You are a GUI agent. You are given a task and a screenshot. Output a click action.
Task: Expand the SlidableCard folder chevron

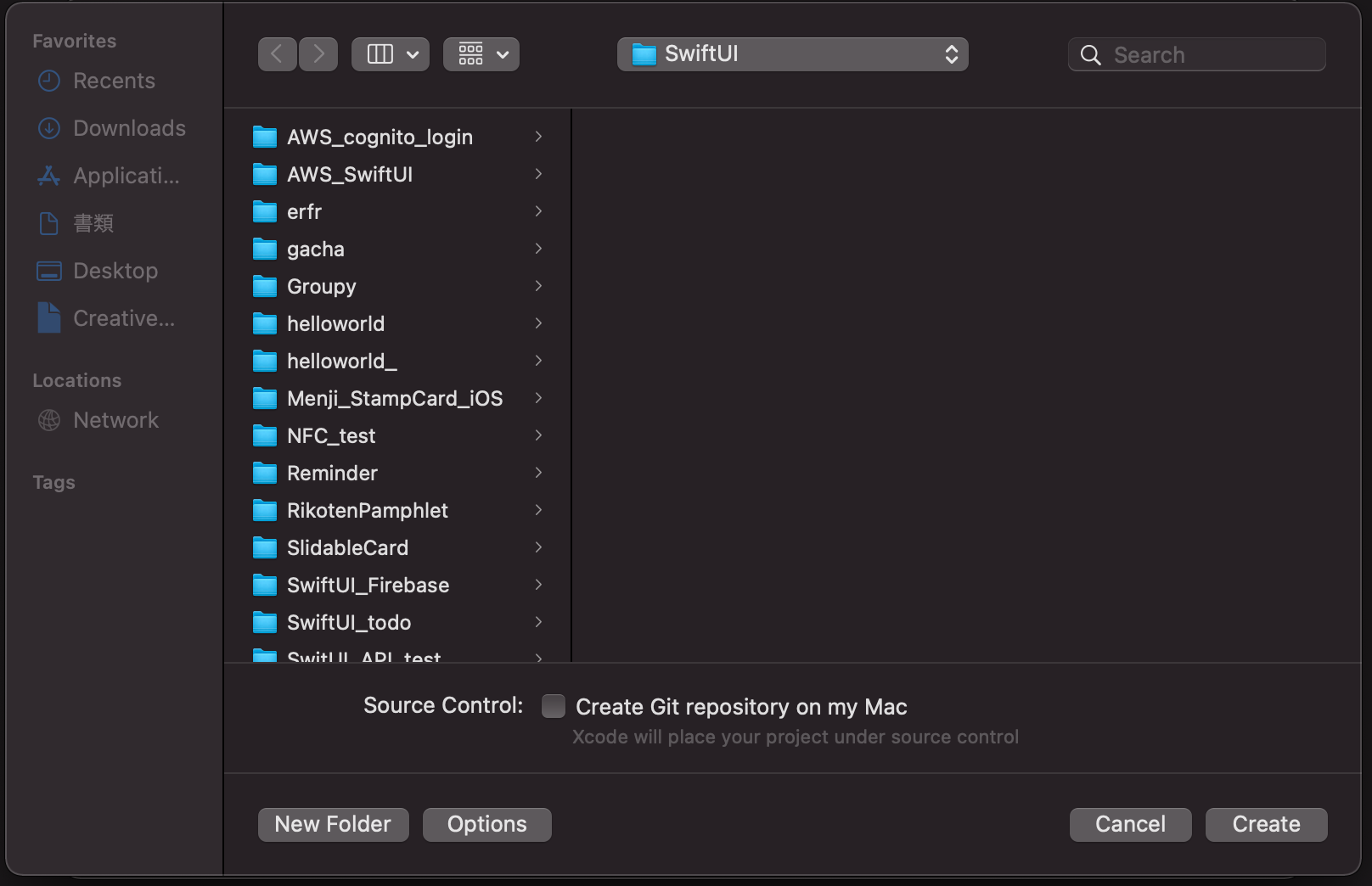click(538, 547)
